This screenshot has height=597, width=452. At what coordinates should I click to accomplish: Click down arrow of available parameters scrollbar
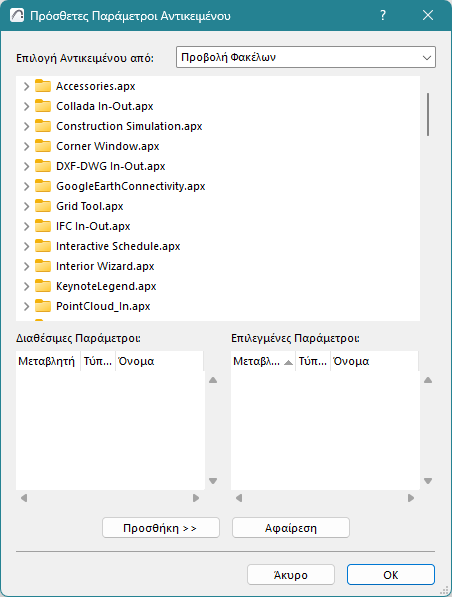coord(213,481)
